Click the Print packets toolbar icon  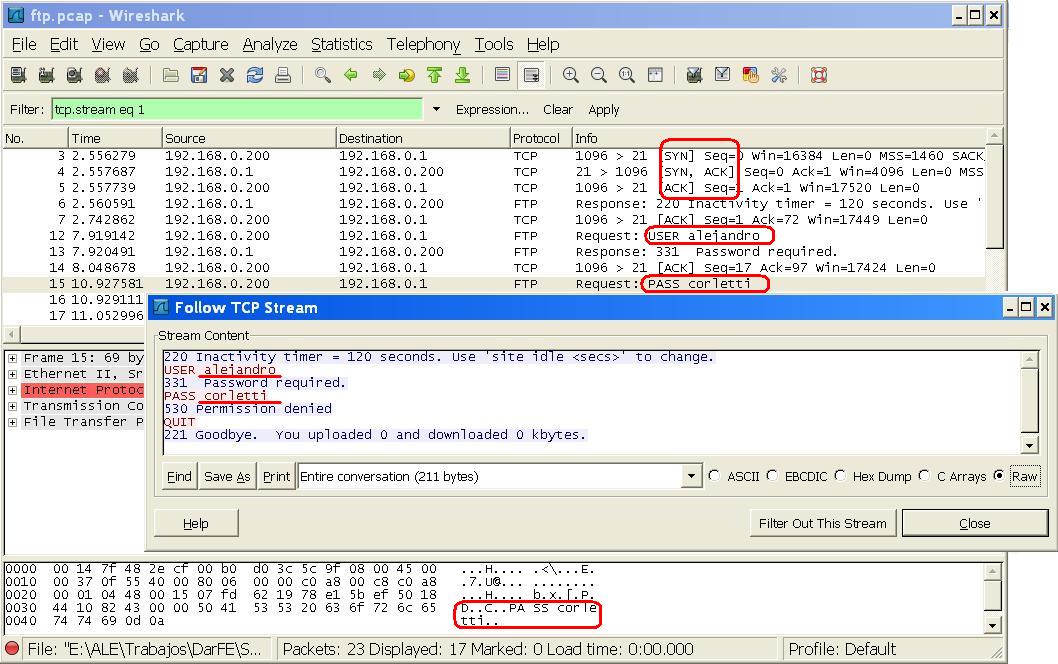click(x=283, y=75)
